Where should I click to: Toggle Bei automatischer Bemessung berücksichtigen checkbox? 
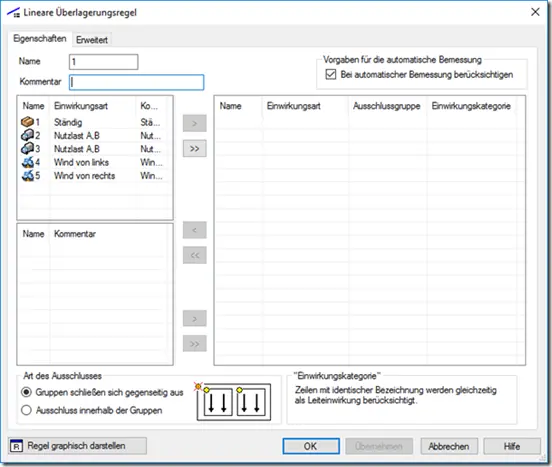click(x=331, y=75)
